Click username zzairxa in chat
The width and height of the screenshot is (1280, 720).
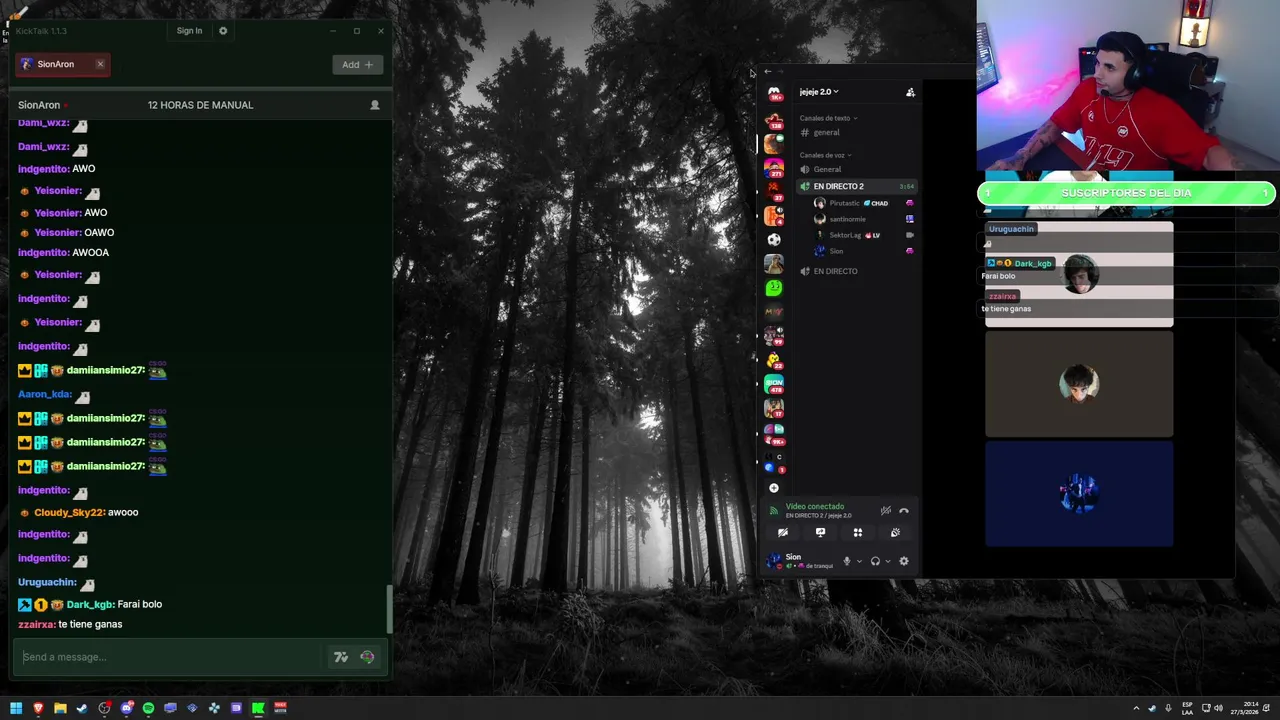[36, 625]
